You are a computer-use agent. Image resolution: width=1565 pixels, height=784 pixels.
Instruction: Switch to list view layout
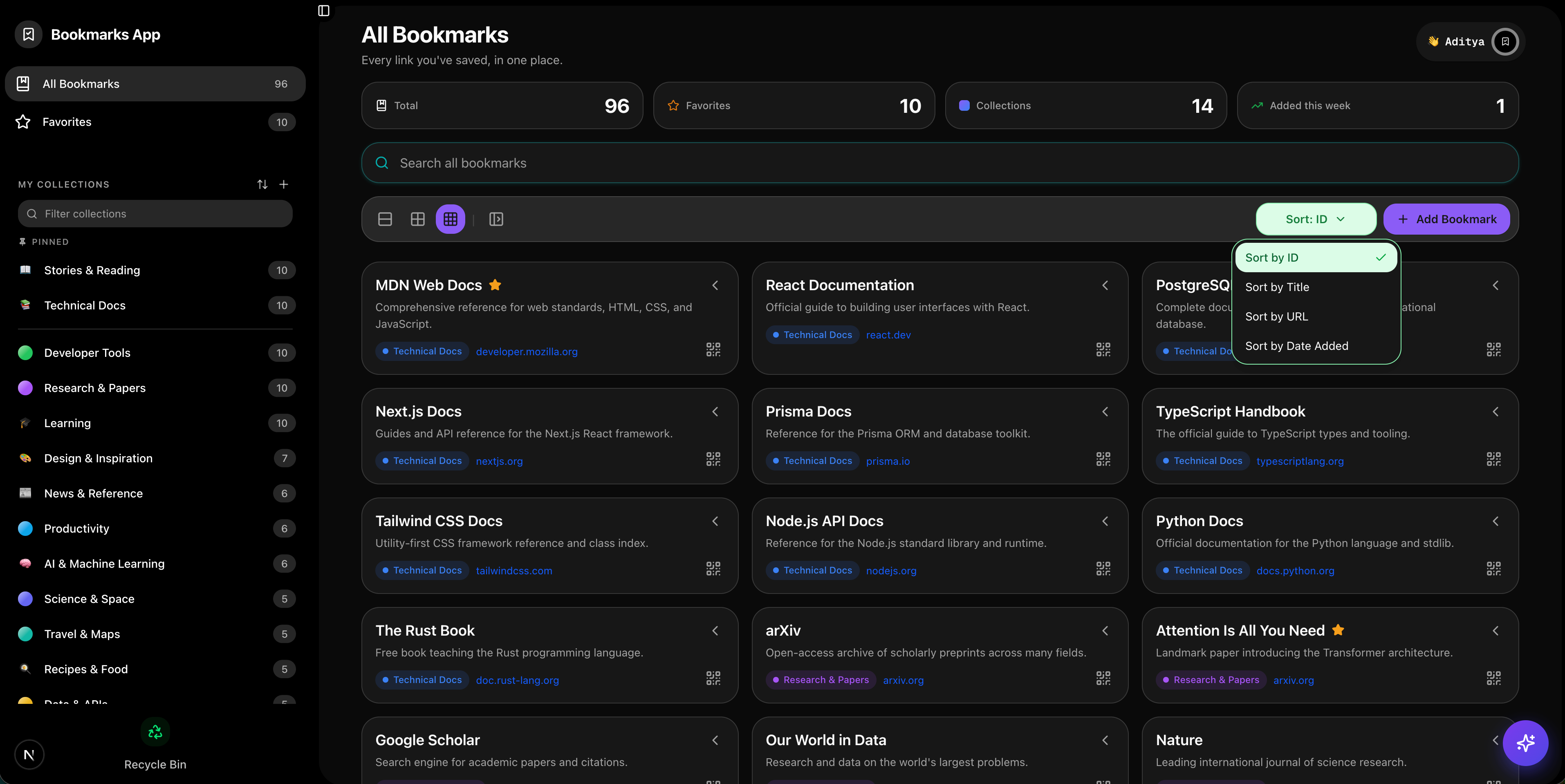coord(385,219)
